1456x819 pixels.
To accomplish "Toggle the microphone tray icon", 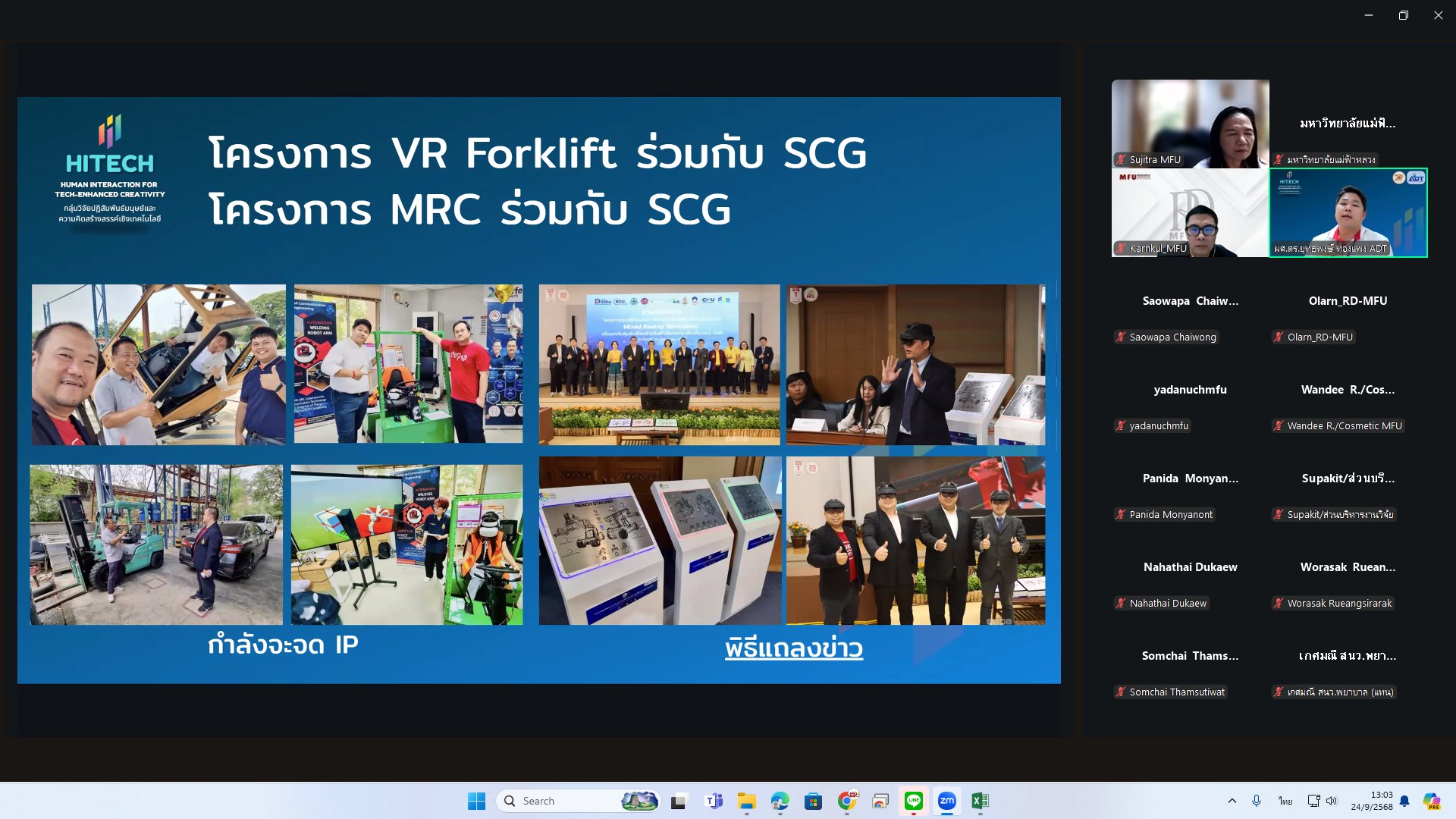I will click(1257, 801).
